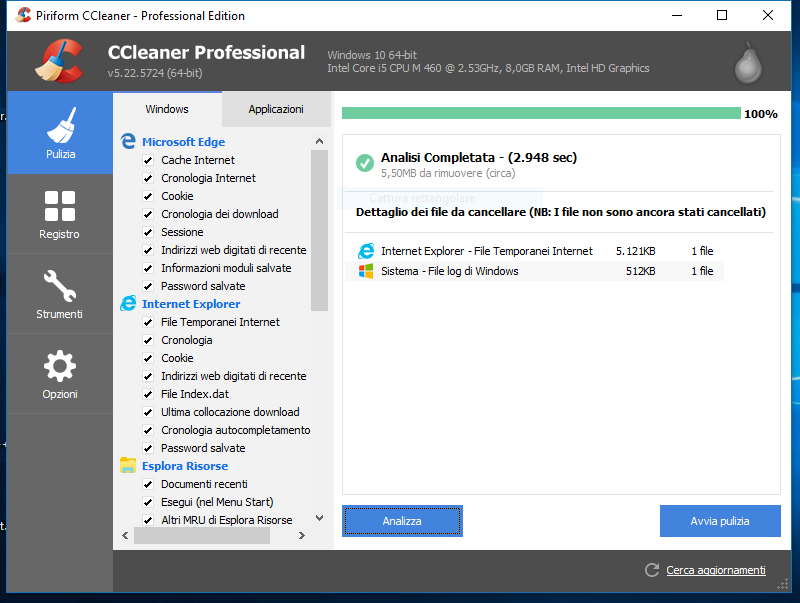
Task: Disable the File Index.dat checkbox
Action: 148,394
